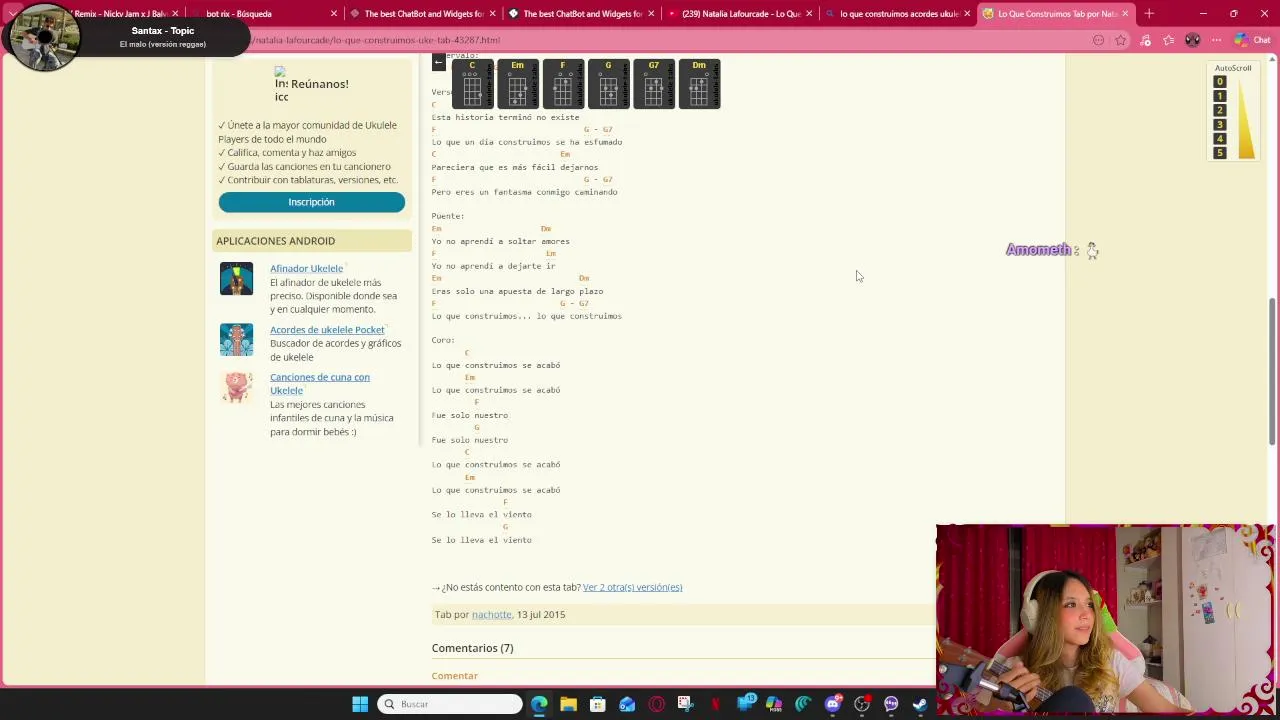This screenshot has width=1280, height=720.
Task: Set AutoScroll speed to 0
Action: pos(1219,82)
